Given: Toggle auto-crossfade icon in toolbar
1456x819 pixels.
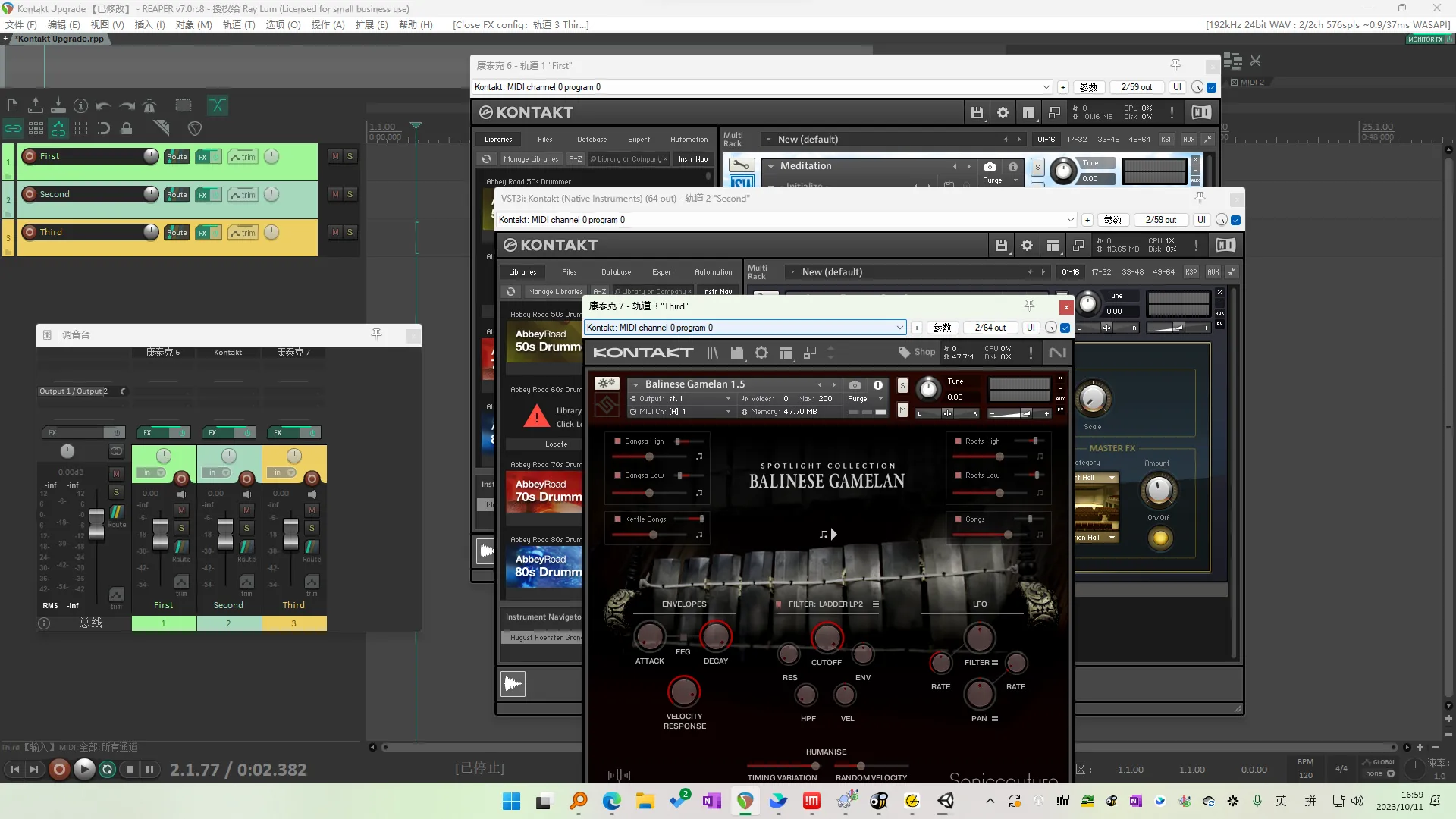Looking at the screenshot, I should click(x=218, y=106).
